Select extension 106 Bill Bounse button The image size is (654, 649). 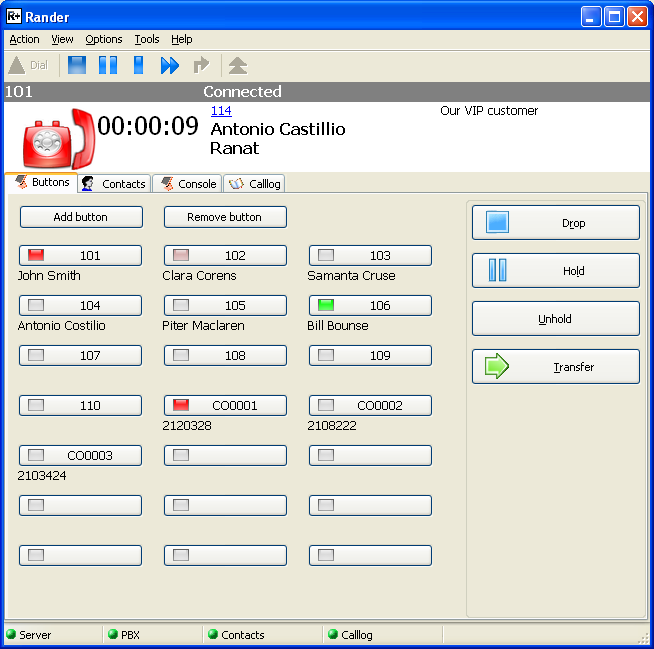click(369, 305)
